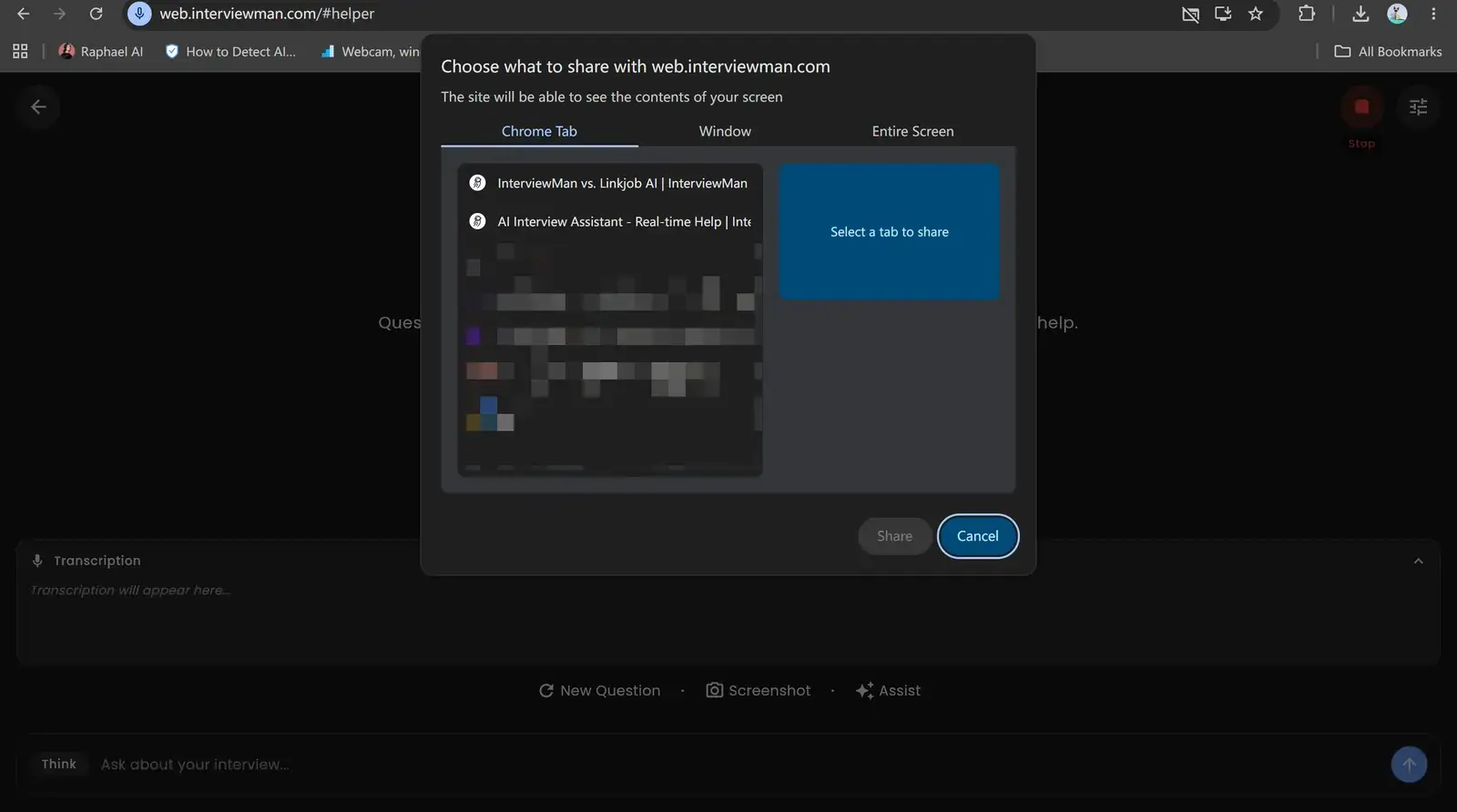Open the settings sliders icon

[x=1418, y=107]
